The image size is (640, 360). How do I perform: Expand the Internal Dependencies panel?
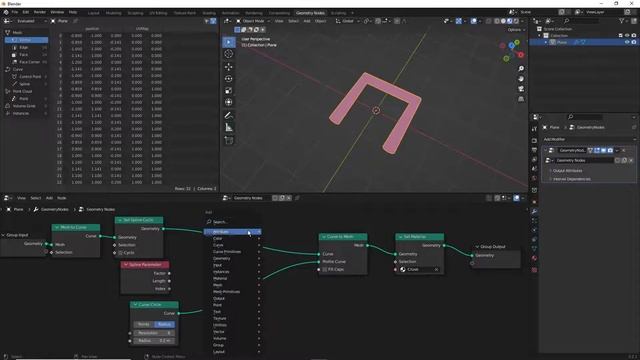click(x=570, y=179)
